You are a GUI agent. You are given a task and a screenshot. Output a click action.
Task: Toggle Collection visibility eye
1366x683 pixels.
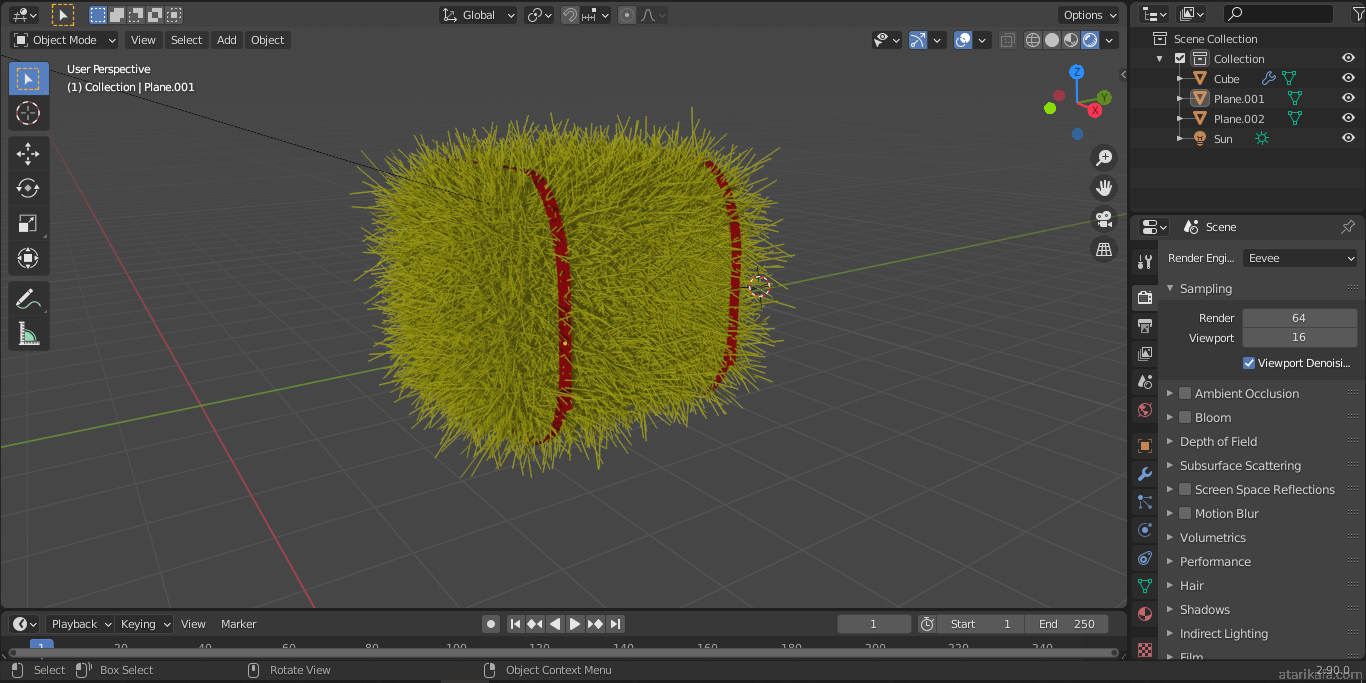[1348, 59]
